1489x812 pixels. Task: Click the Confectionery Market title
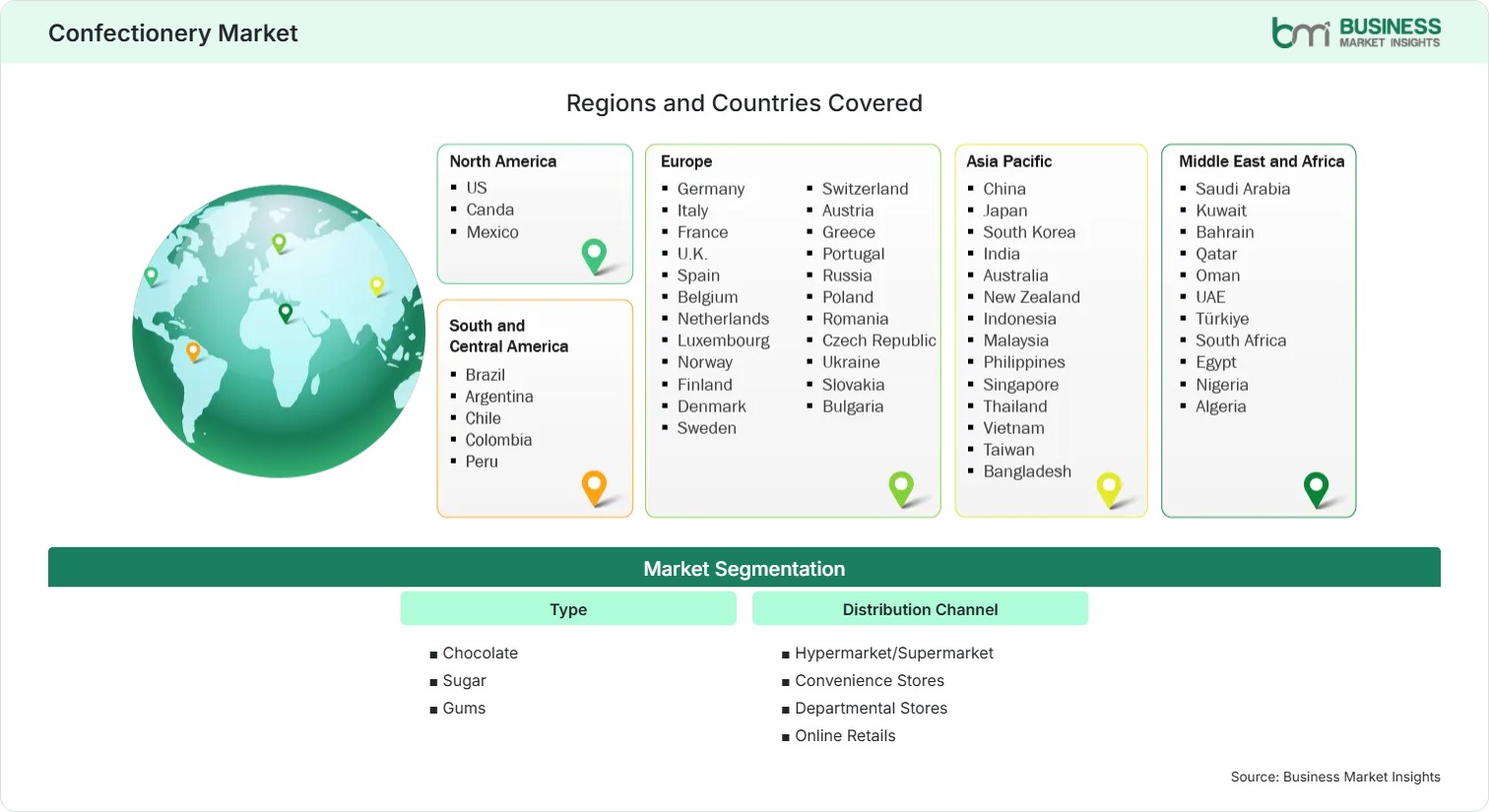173,33
